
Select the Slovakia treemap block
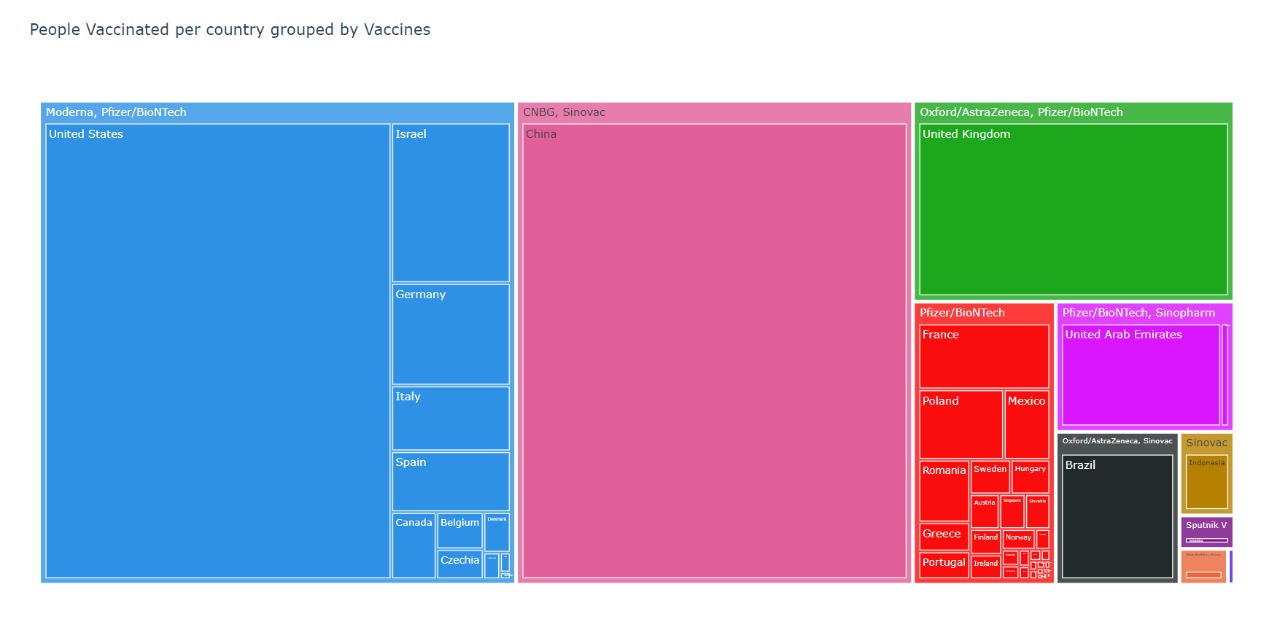pos(1038,511)
